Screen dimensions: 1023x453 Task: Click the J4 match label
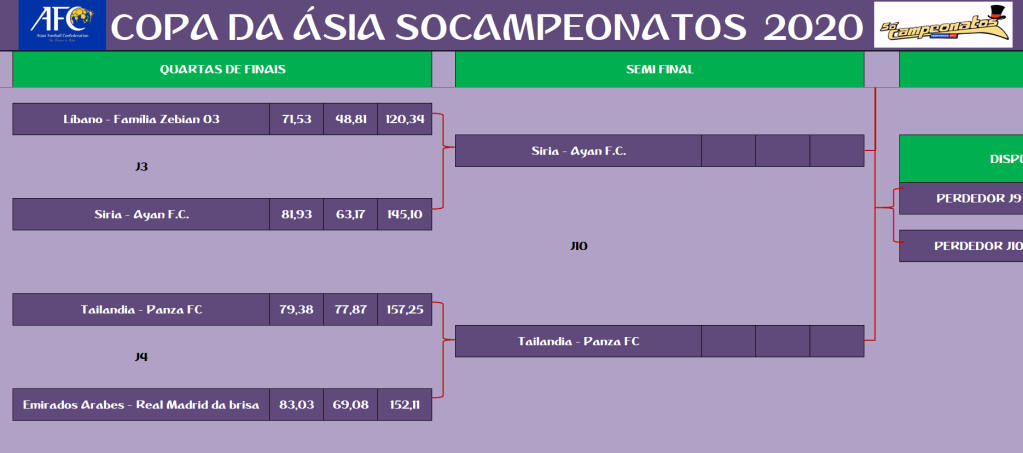(141, 357)
